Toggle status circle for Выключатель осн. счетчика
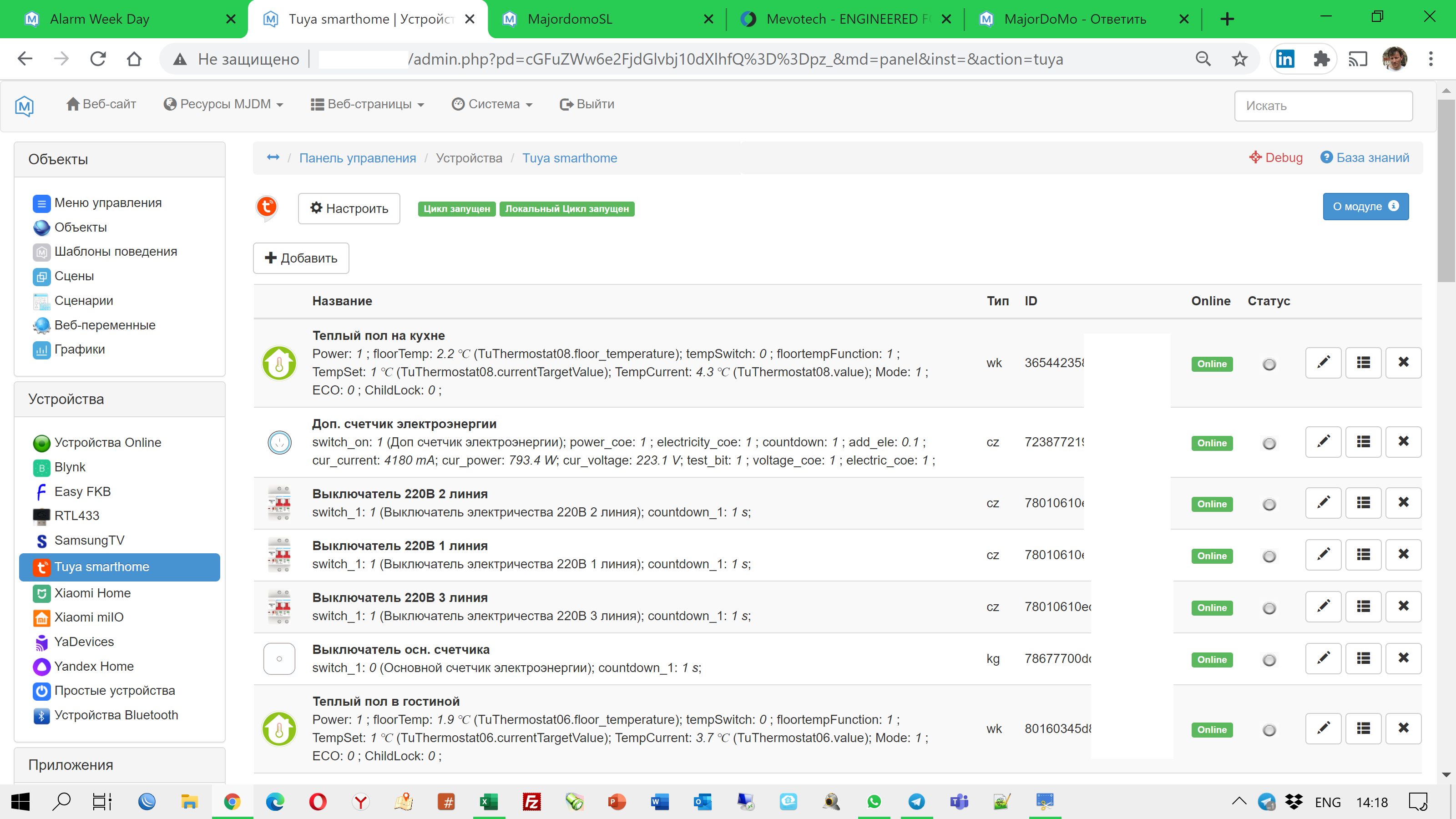Viewport: 1456px width, 819px height. [x=1269, y=658]
